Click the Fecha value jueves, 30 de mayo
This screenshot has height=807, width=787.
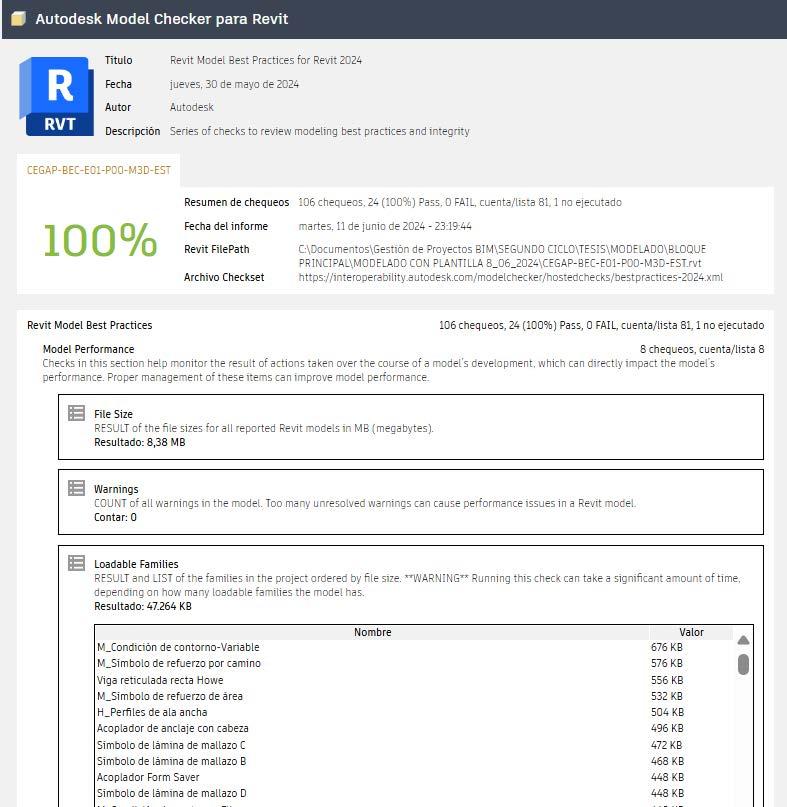234,84
